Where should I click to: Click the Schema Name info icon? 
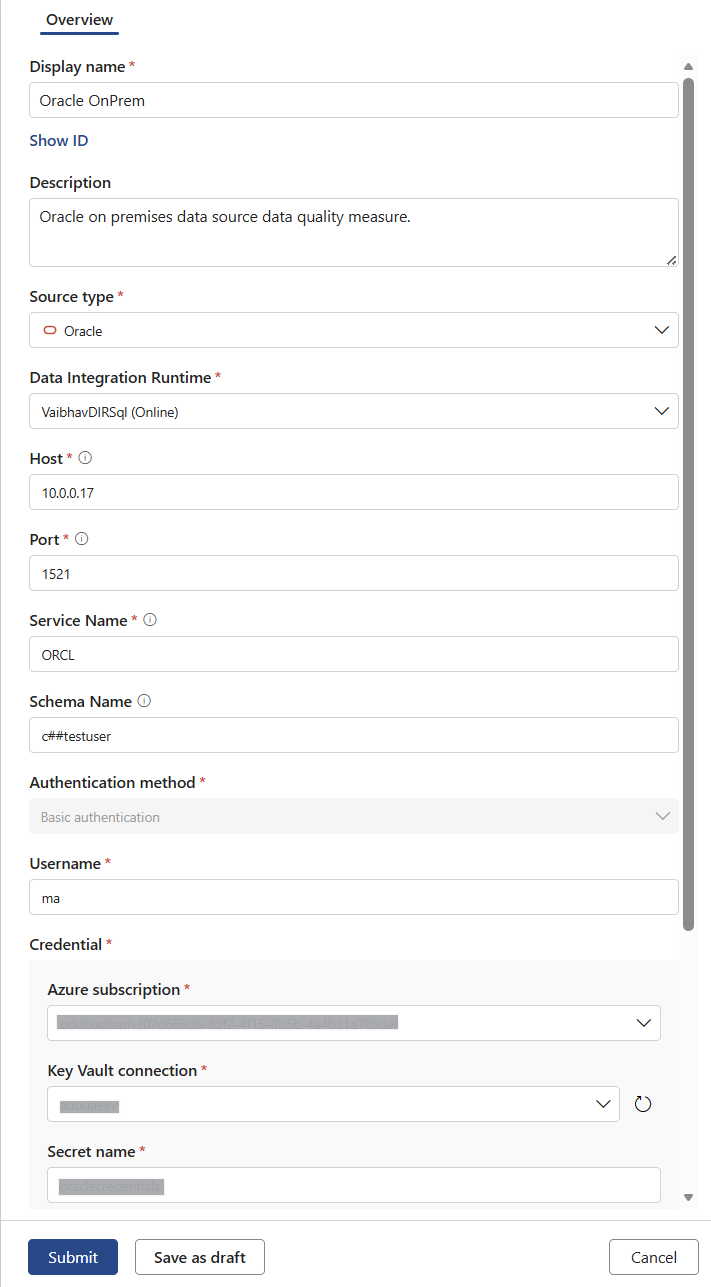[x=144, y=701]
